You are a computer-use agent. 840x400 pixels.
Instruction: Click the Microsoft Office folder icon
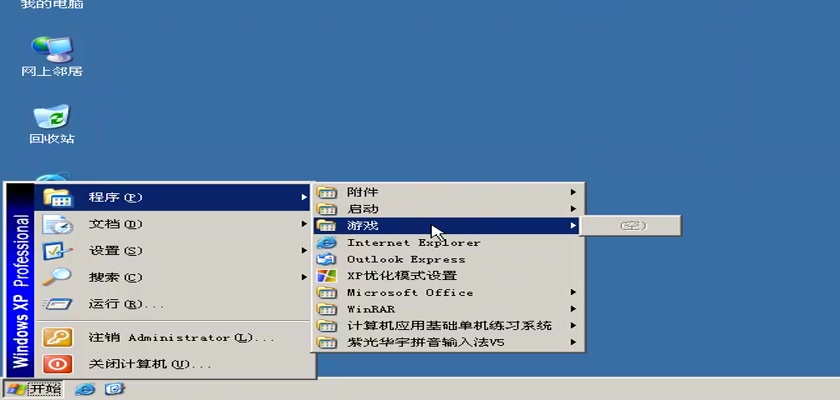(327, 293)
